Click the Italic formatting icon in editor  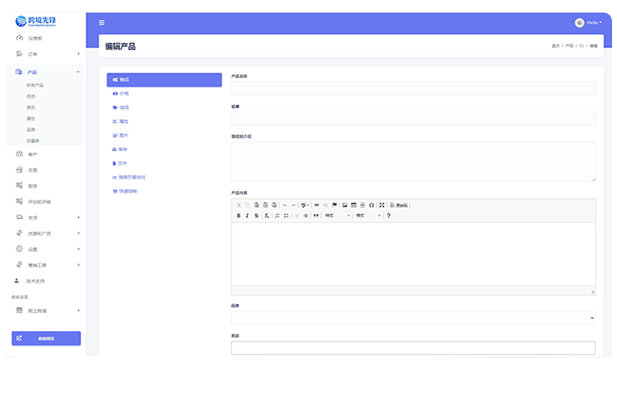[247, 215]
